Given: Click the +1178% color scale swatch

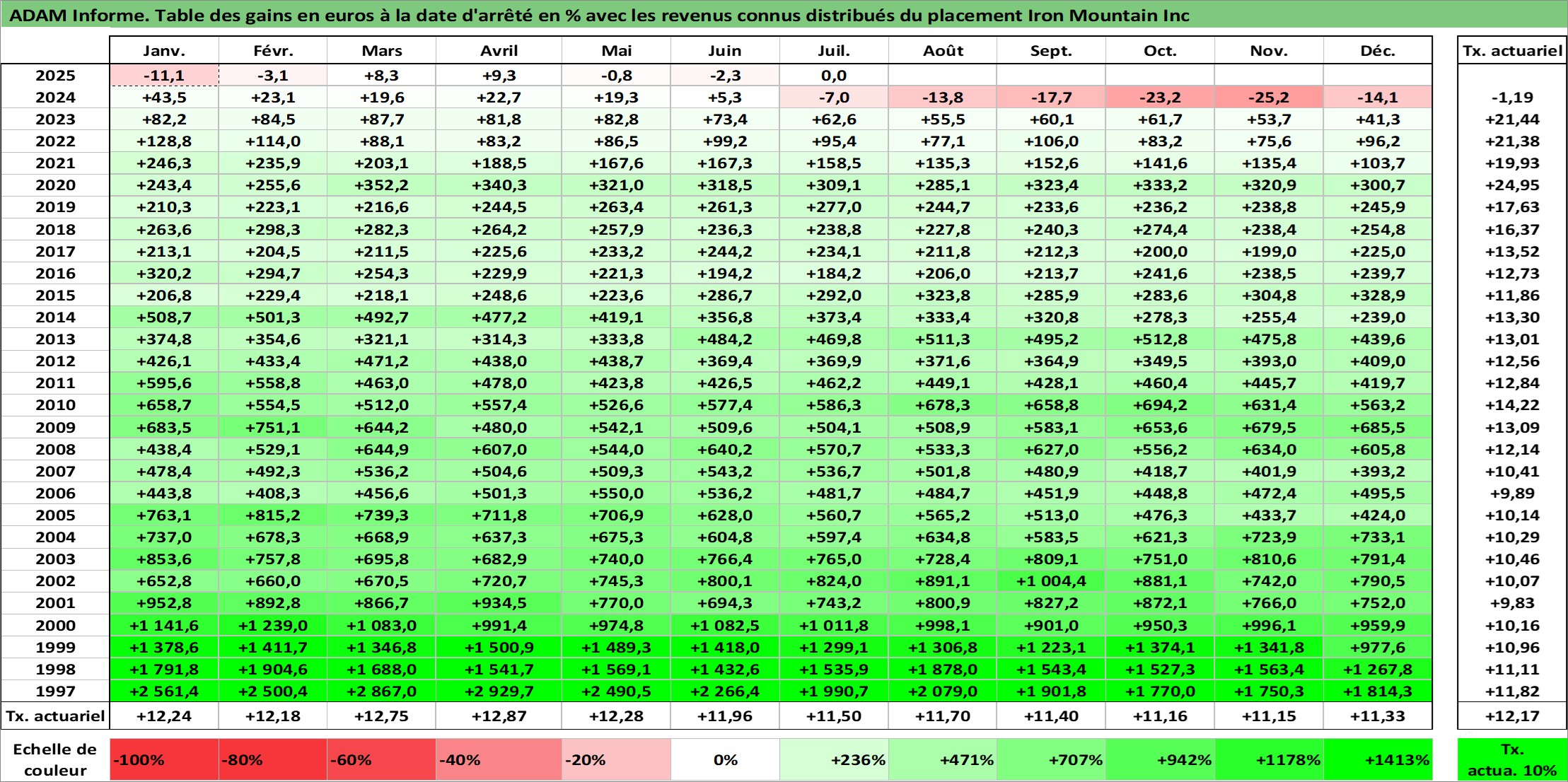Looking at the screenshot, I should pyautogui.click(x=1269, y=760).
